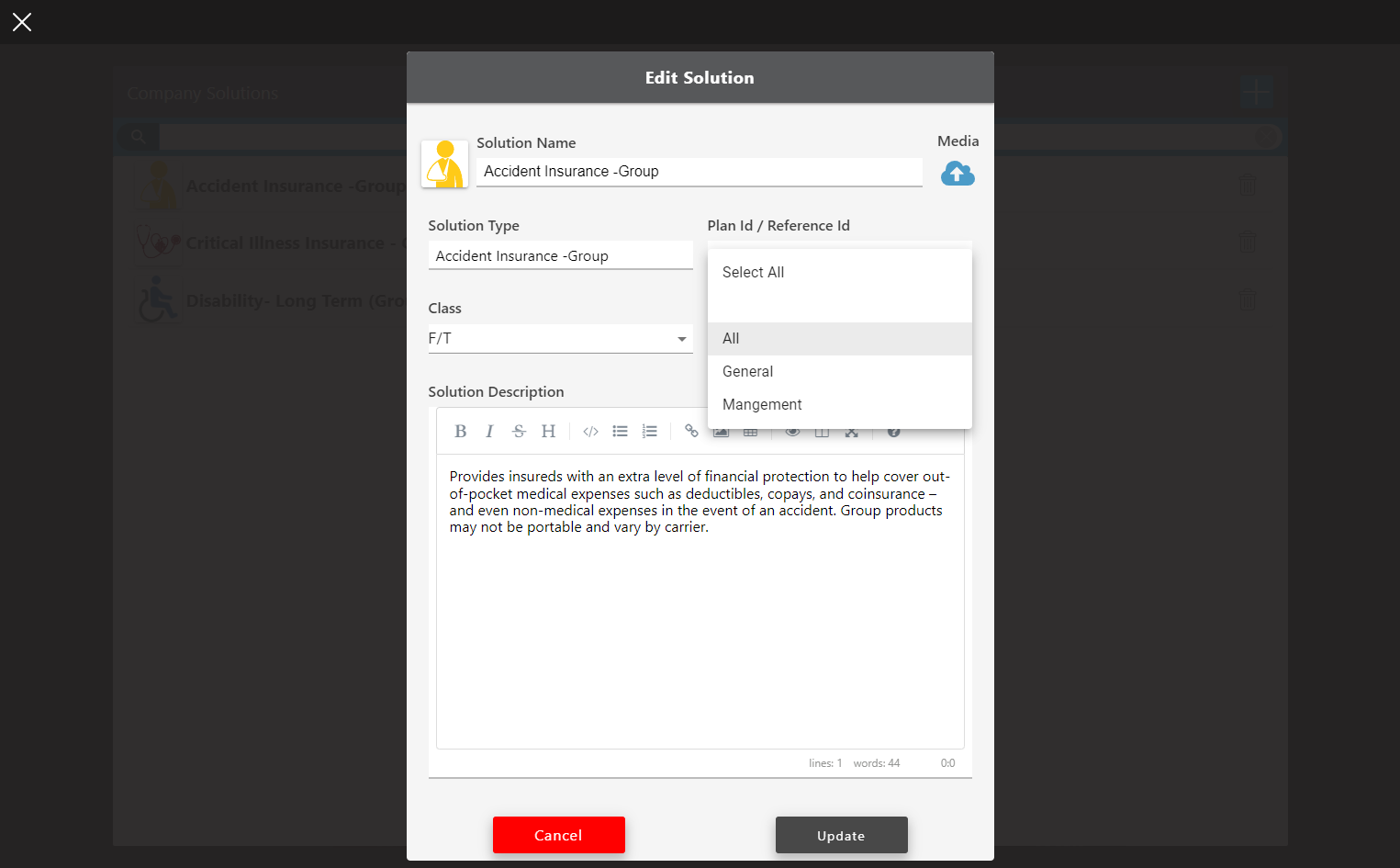Apply strikethrough in the description editor
The width and height of the screenshot is (1400, 868).
(519, 431)
